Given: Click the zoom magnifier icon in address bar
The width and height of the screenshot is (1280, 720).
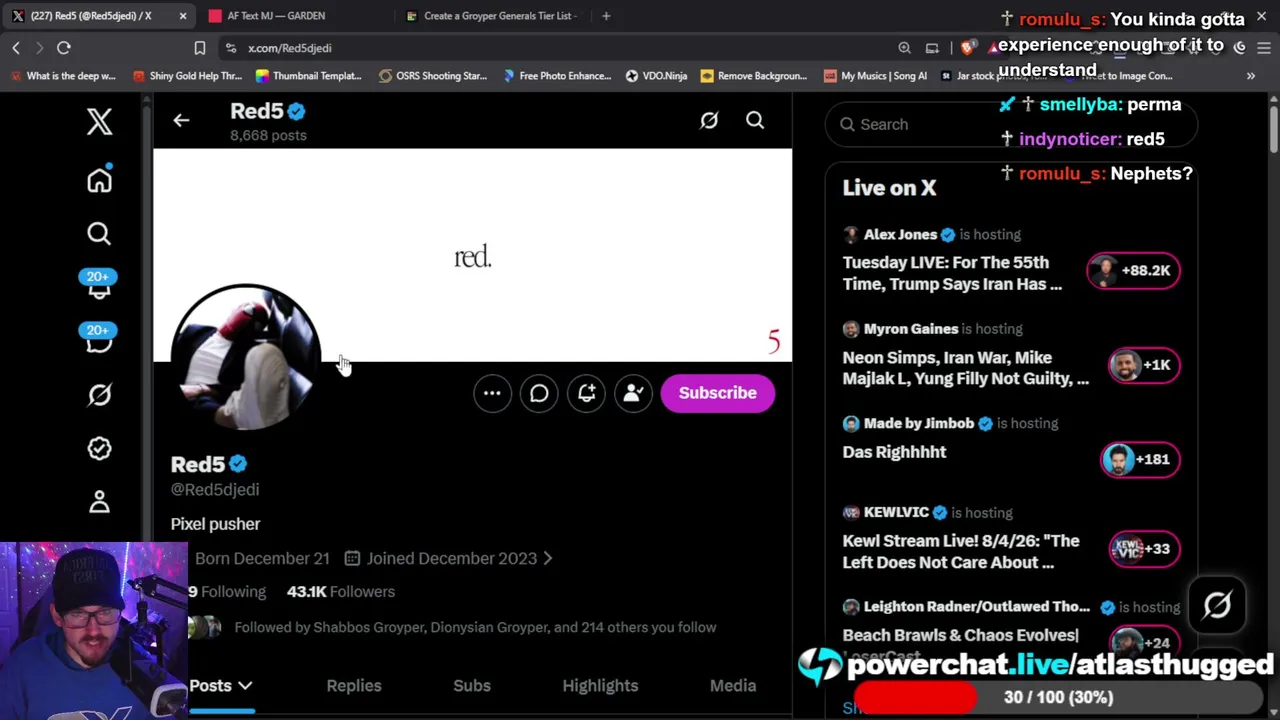Looking at the screenshot, I should click(x=904, y=48).
